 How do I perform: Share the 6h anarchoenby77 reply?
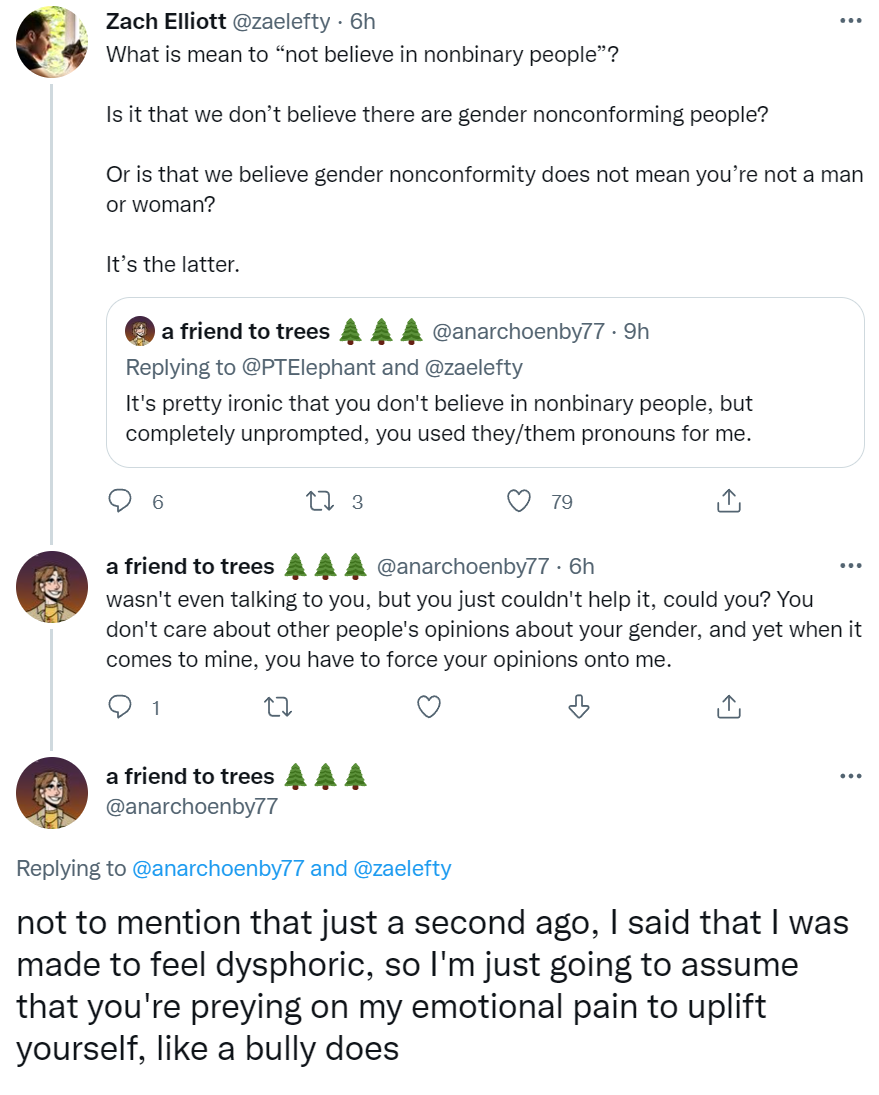click(729, 707)
